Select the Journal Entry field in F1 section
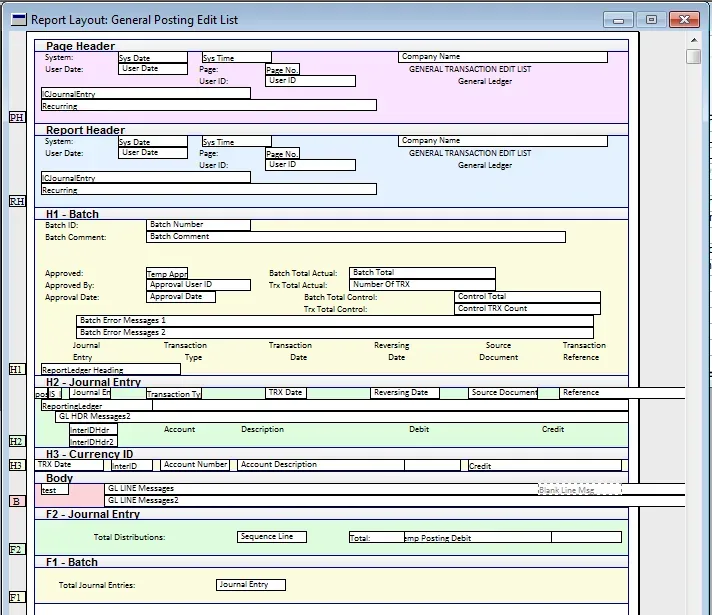Viewport: 712px width, 615px height. coord(250,585)
